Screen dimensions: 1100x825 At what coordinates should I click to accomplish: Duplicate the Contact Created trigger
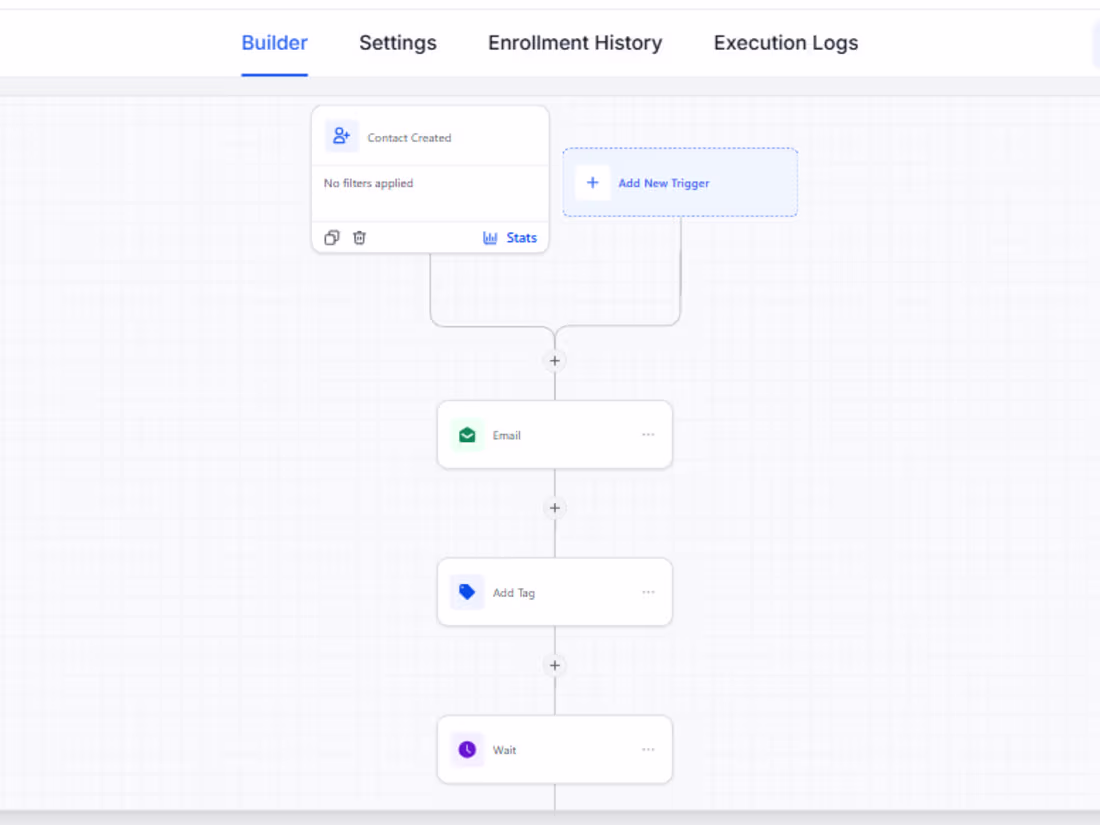(332, 238)
